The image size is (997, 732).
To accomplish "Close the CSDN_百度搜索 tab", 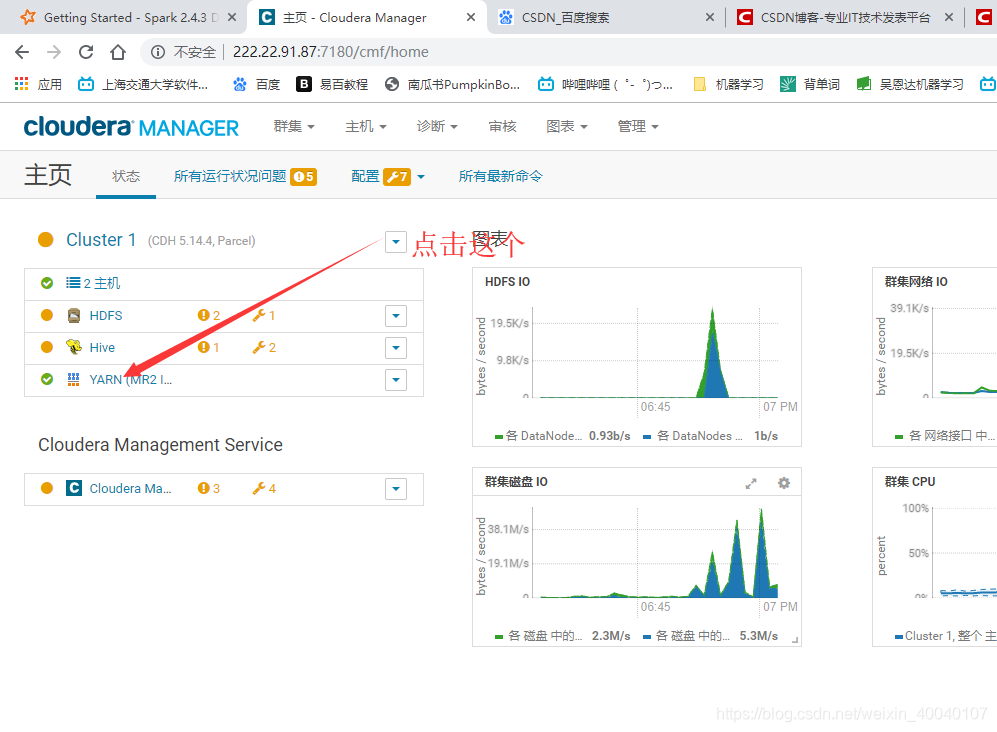I will click(710, 17).
